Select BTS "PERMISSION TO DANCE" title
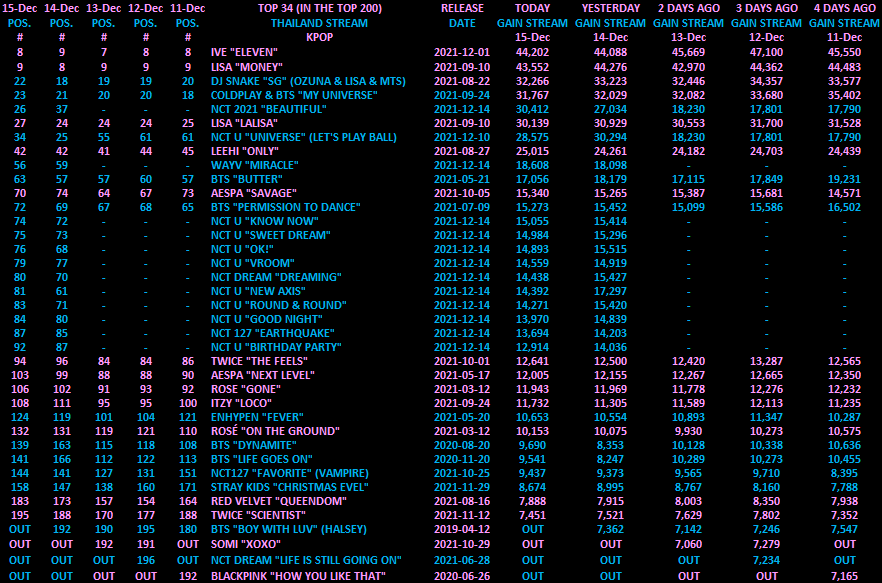 (286, 207)
